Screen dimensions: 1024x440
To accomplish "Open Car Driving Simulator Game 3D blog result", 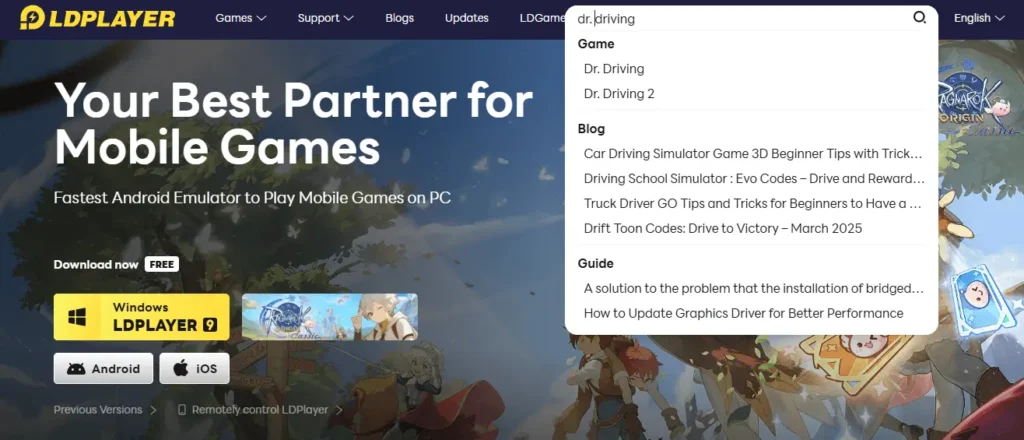I will pyautogui.click(x=753, y=154).
